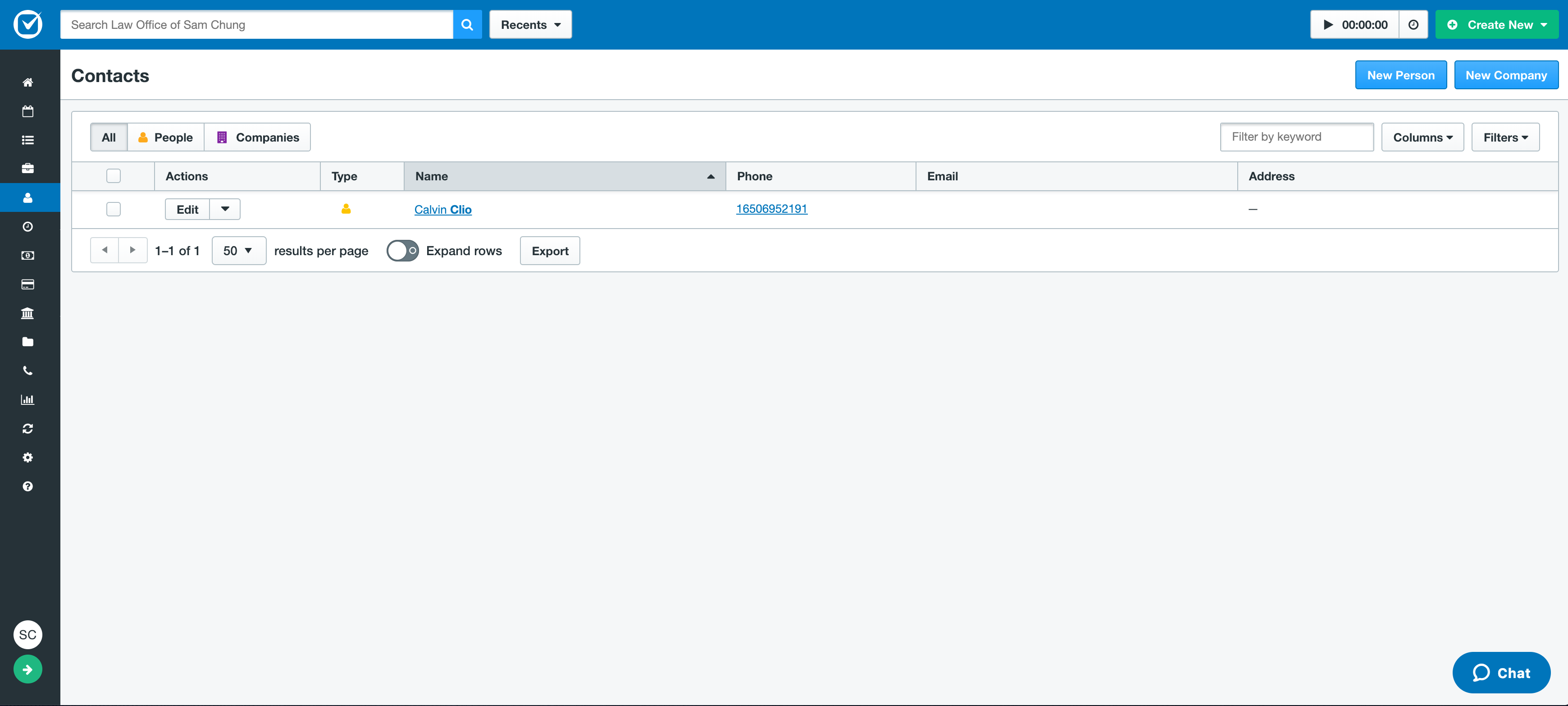
Task: Click the Address column header
Action: point(1398,176)
